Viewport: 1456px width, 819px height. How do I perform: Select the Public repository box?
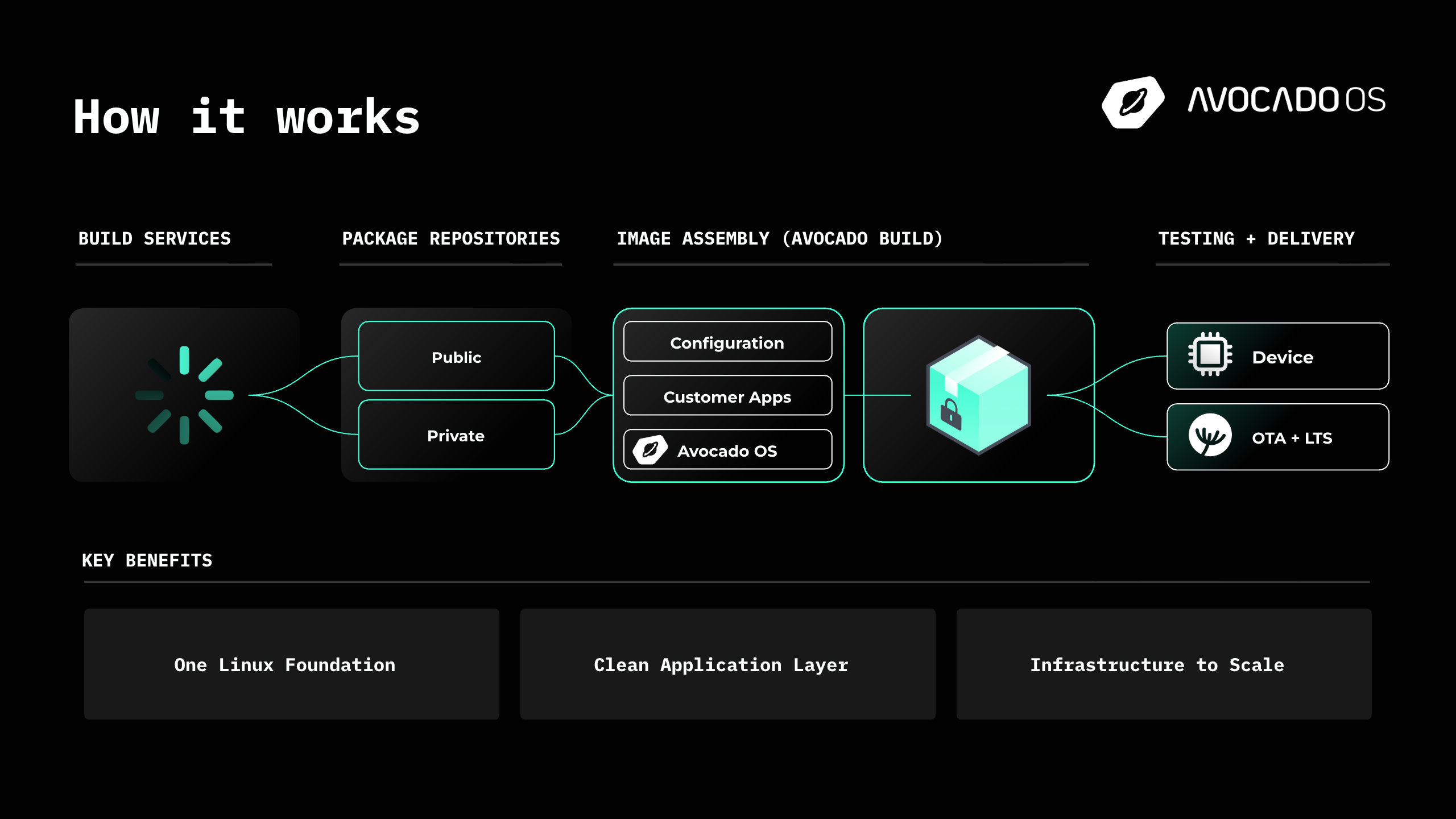point(456,356)
